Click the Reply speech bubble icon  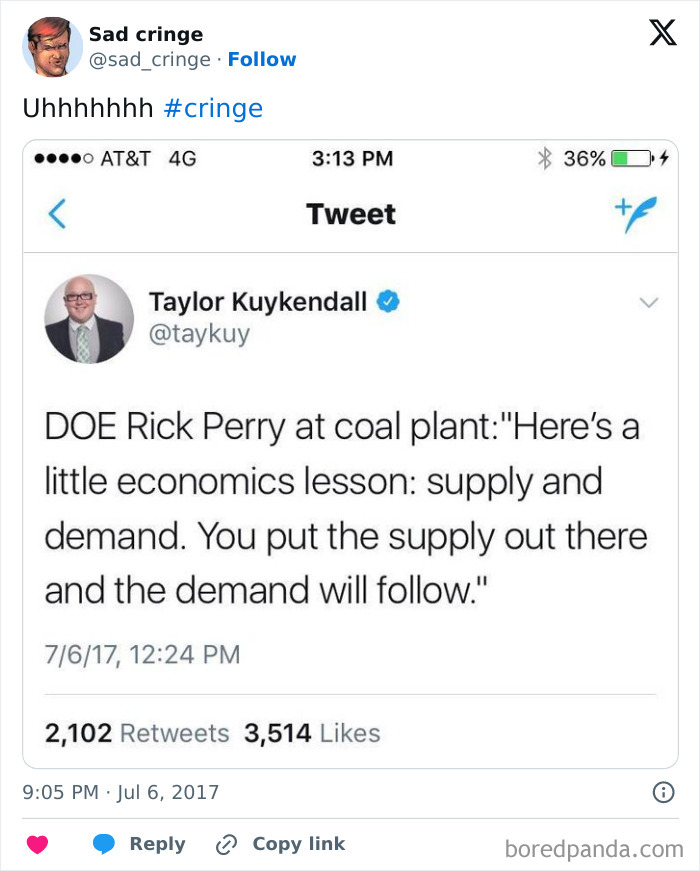click(x=104, y=844)
